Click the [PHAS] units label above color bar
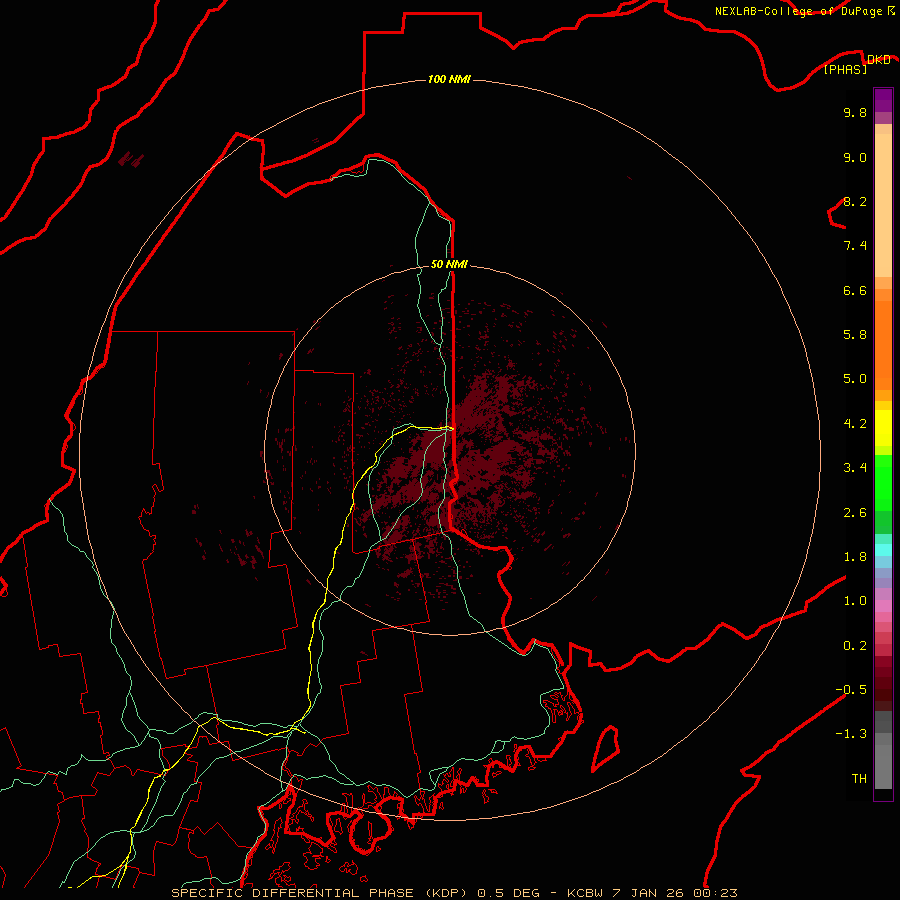Viewport: 900px width, 900px height. coord(845,69)
